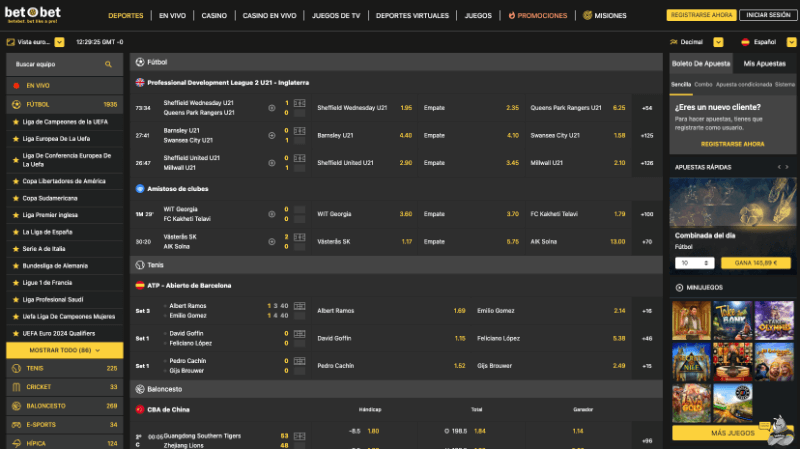Click the Hípica sidebar icon

[16, 443]
